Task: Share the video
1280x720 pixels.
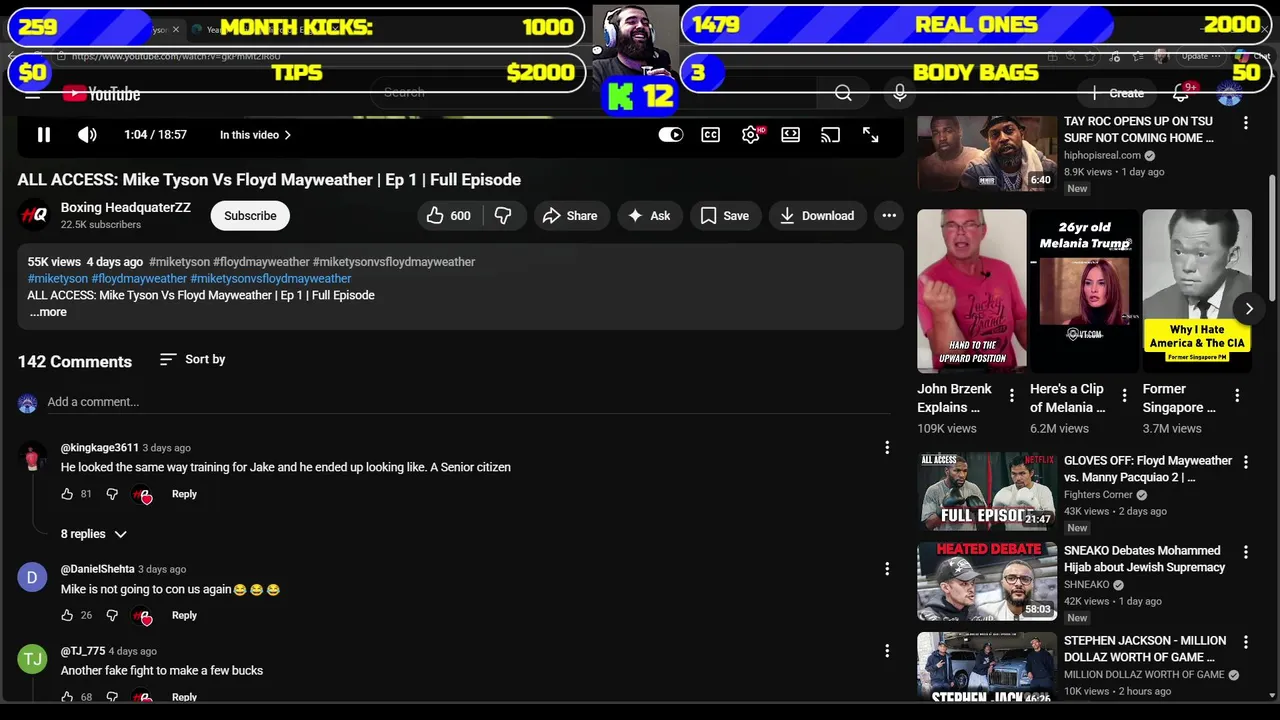Action: [570, 216]
